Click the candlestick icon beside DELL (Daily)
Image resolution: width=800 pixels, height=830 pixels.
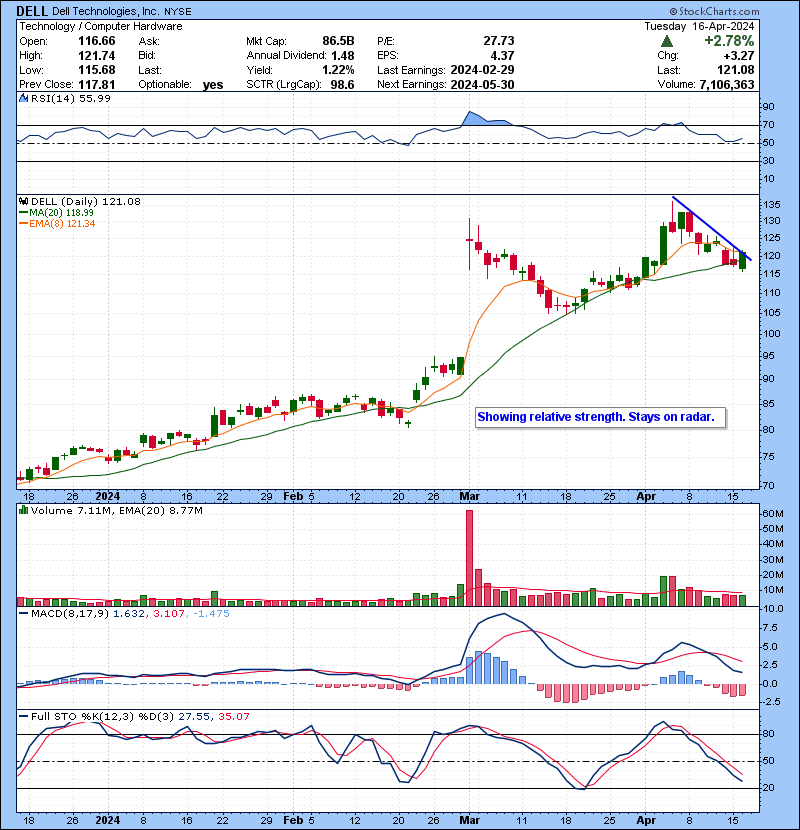23,201
